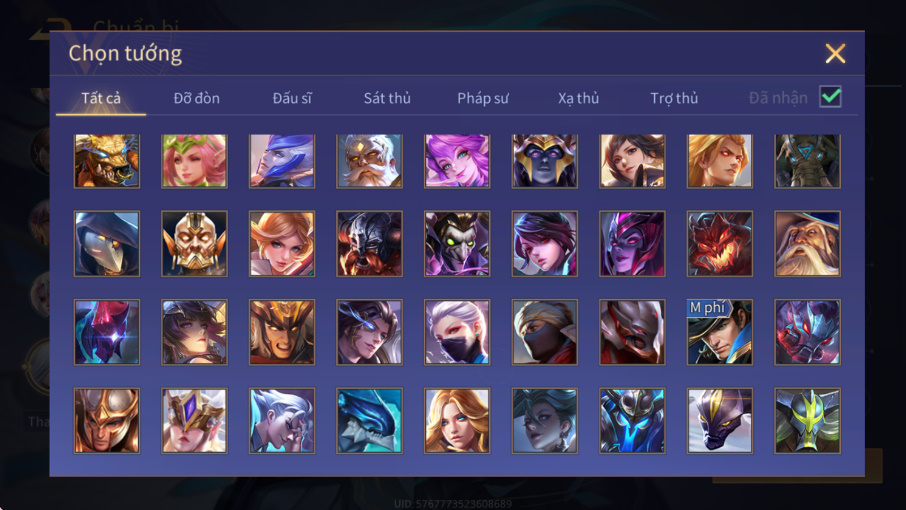
Task: Choose the old wizard with grey hat
Action: click(x=807, y=244)
